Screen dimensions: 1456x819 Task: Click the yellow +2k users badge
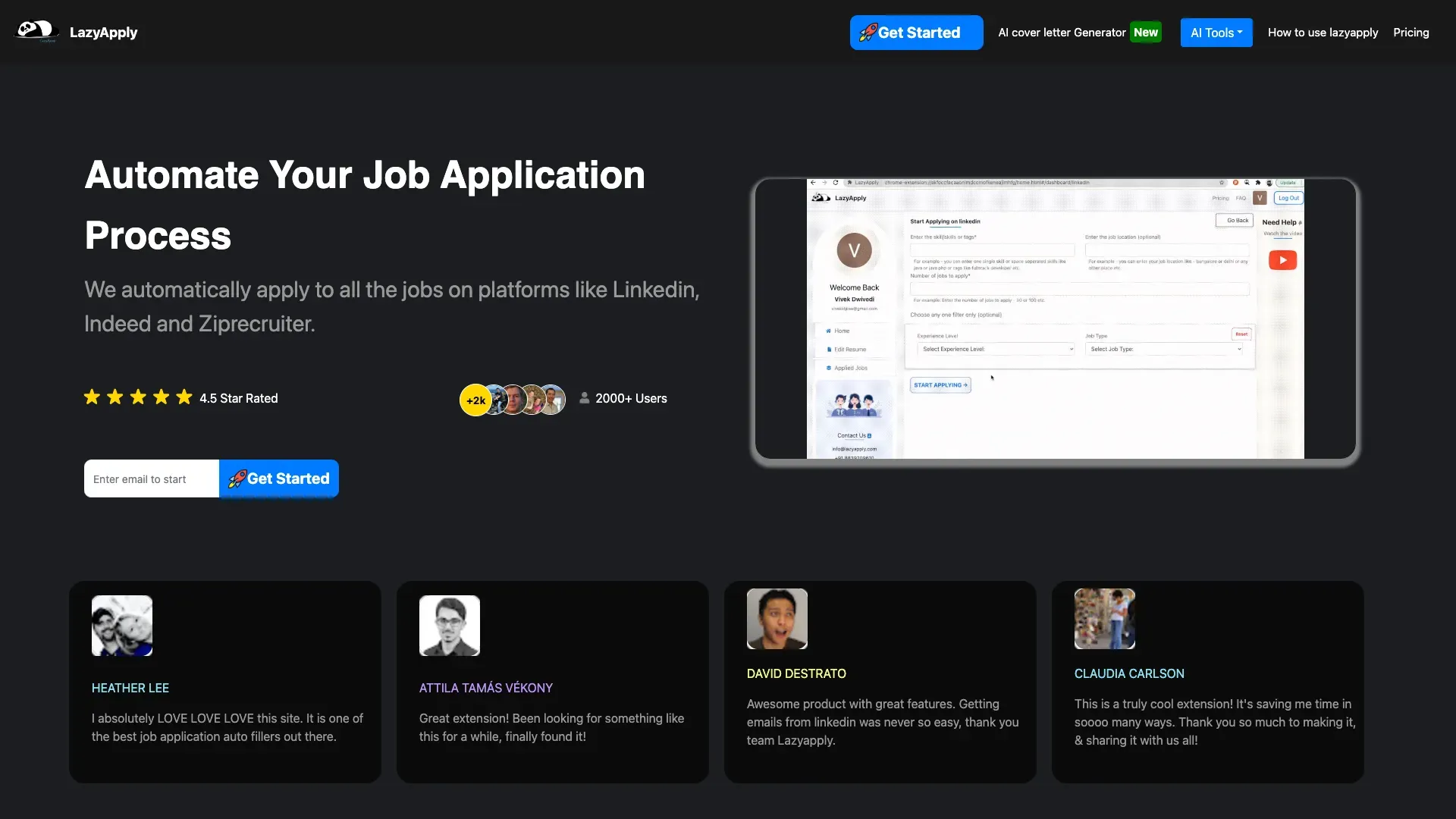click(x=475, y=400)
